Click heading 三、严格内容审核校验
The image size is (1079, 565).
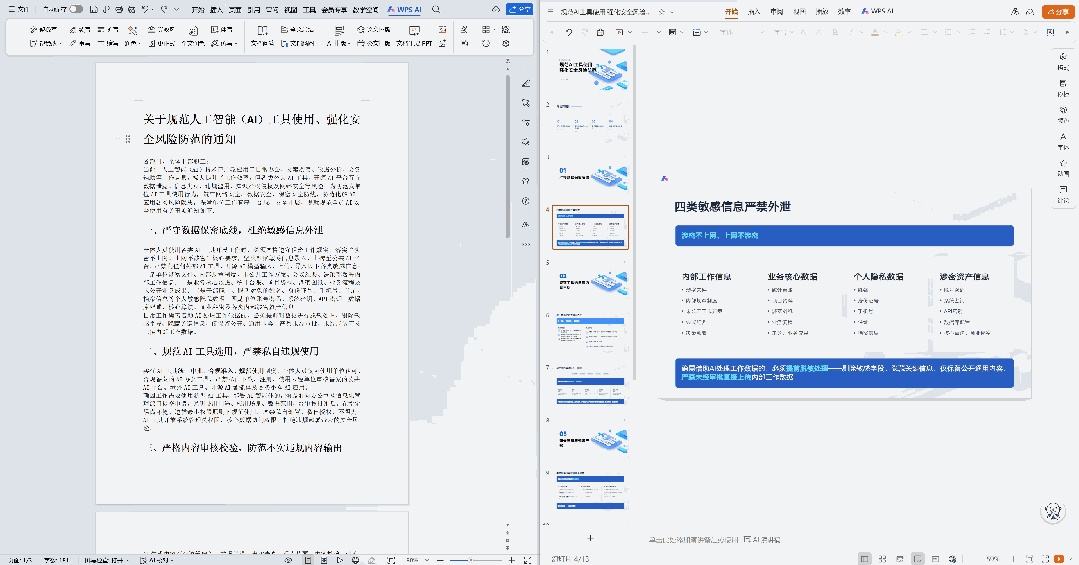pos(245,448)
